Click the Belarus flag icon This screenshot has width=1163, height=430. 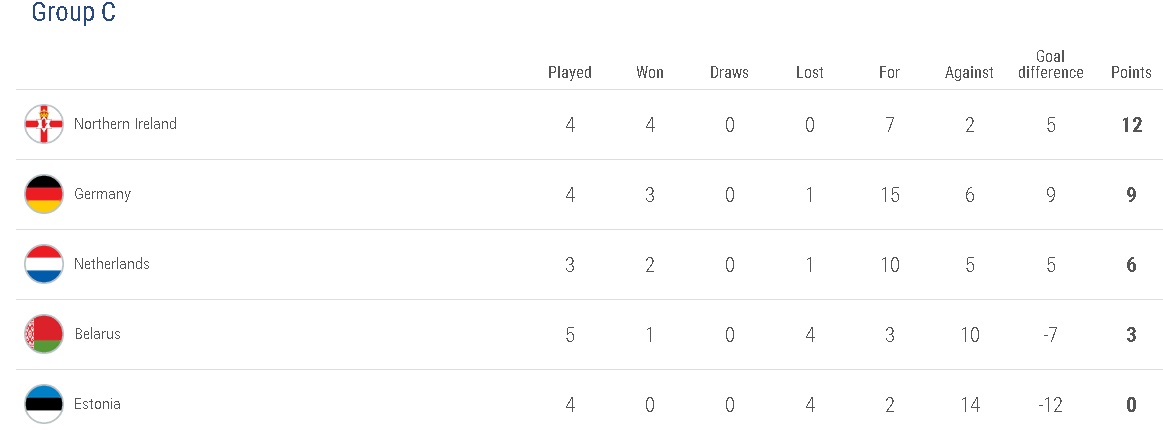click(44, 334)
